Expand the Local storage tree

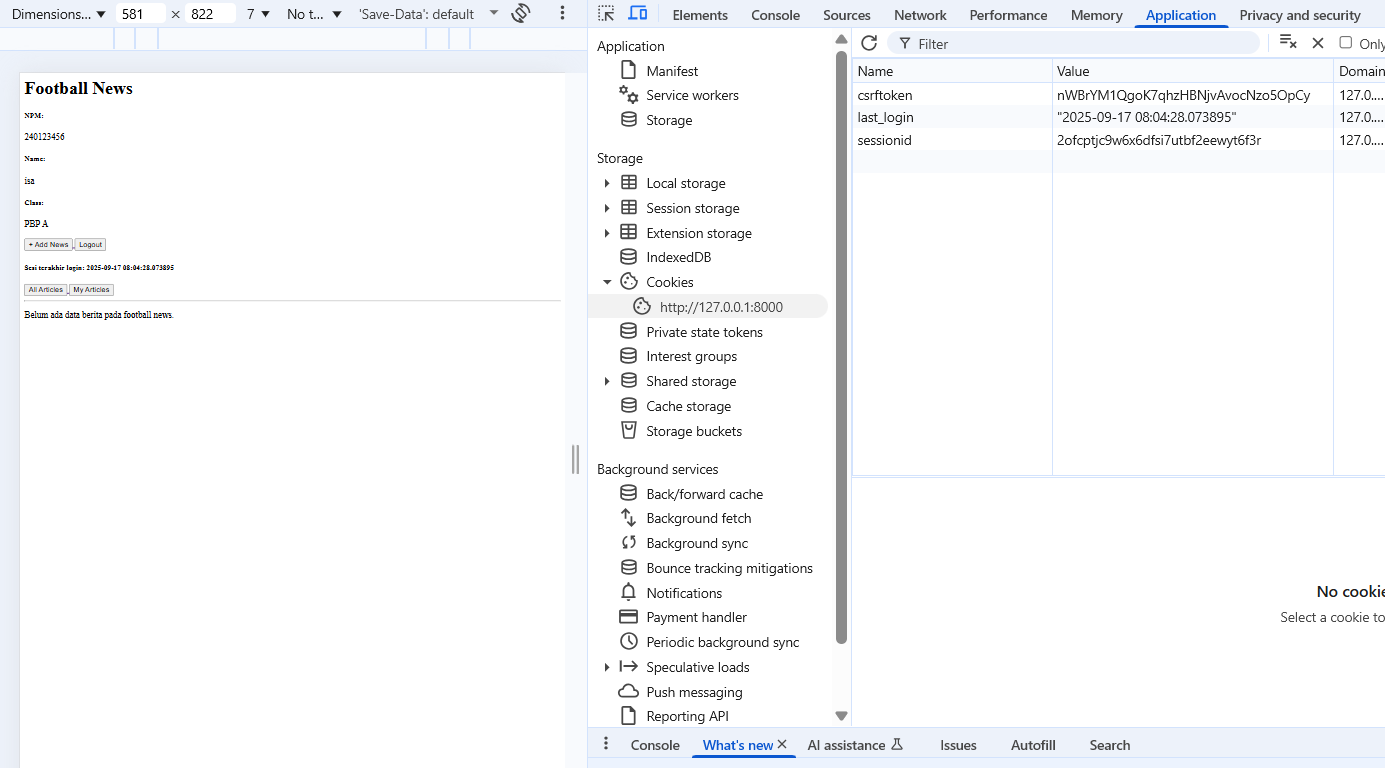[x=607, y=183]
